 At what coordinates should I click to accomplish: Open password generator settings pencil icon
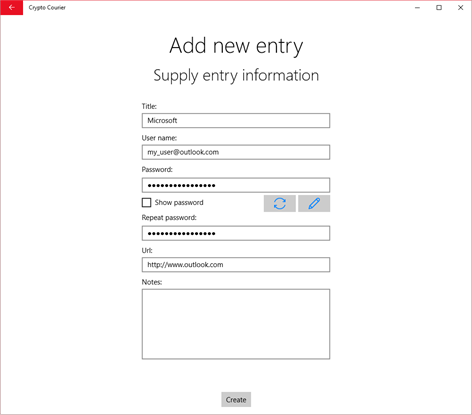314,203
